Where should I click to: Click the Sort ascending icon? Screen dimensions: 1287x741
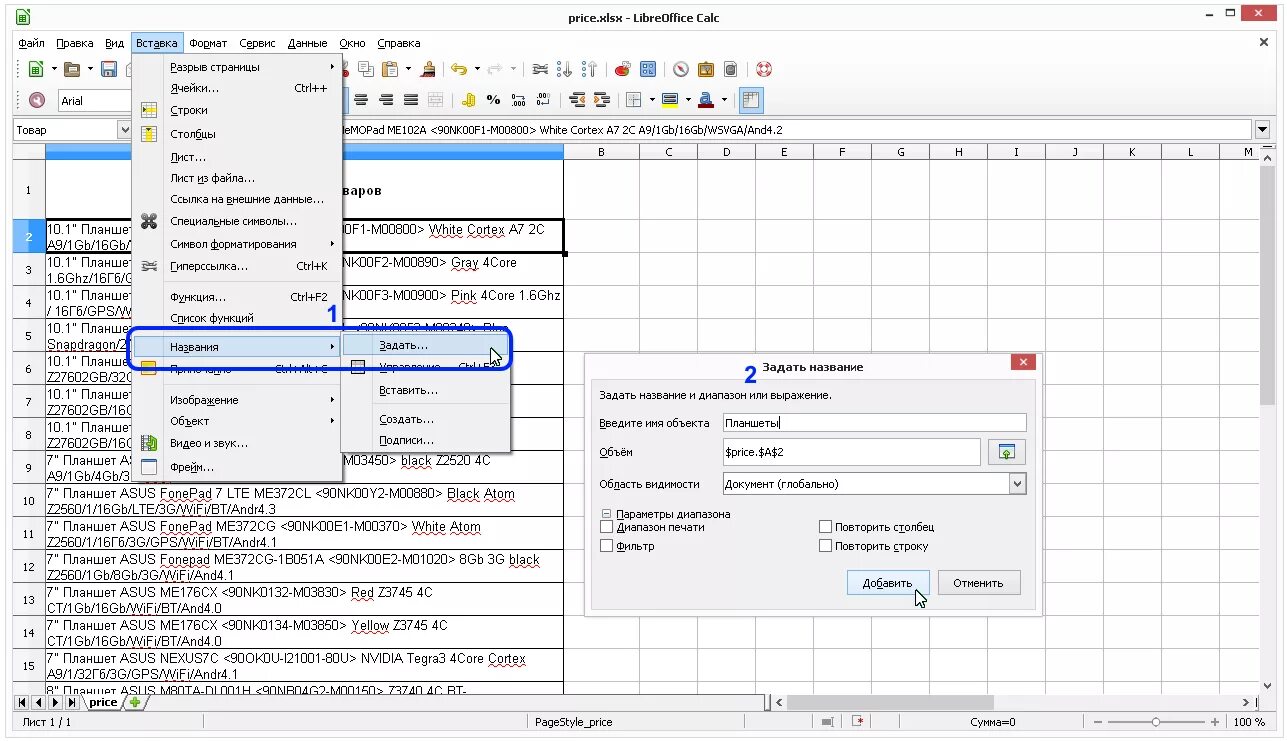565,69
